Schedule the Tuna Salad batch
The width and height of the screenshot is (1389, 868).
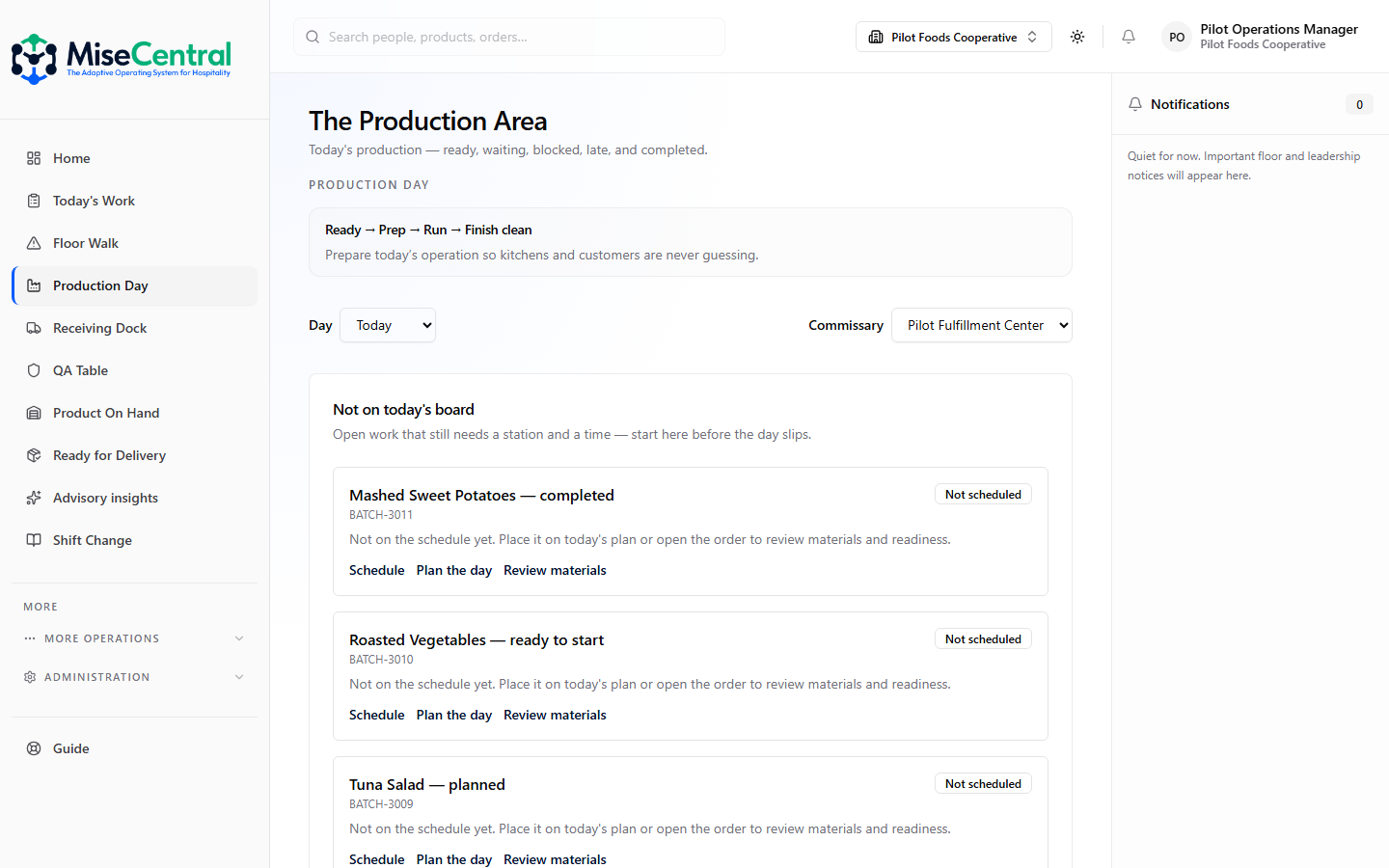click(x=377, y=859)
